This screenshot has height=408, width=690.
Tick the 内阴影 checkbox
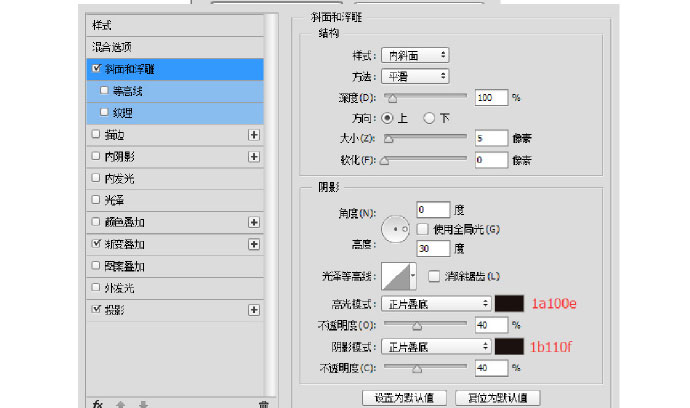[96, 156]
